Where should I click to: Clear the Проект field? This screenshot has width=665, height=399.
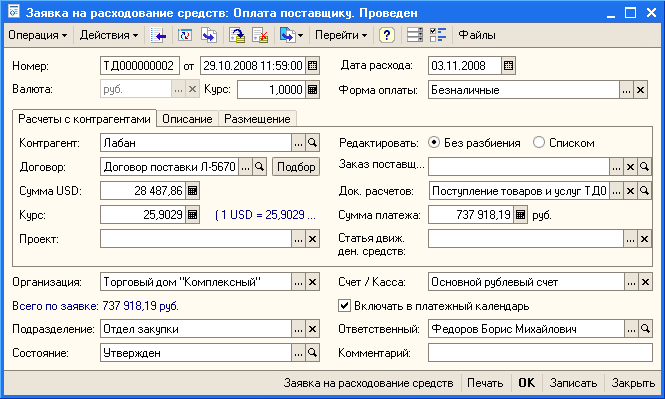pos(313,239)
